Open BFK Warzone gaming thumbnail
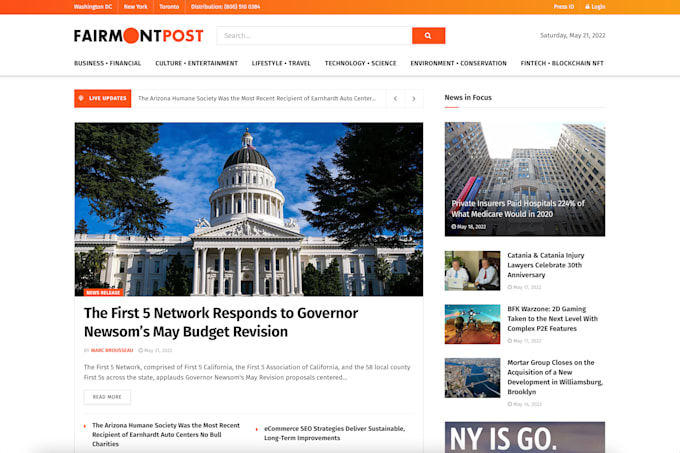Image resolution: width=680 pixels, height=453 pixels. click(x=472, y=324)
